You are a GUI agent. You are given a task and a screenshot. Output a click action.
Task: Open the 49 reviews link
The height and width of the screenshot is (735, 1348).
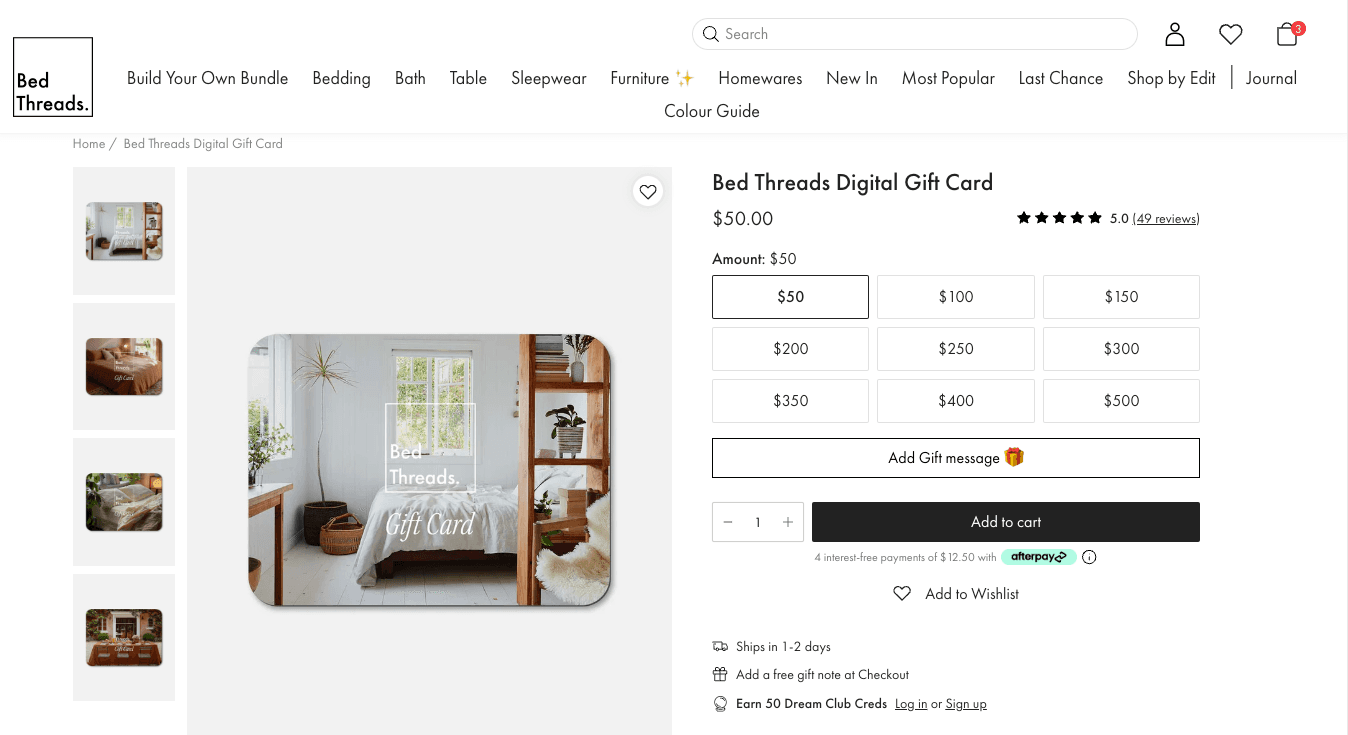(x=1166, y=218)
